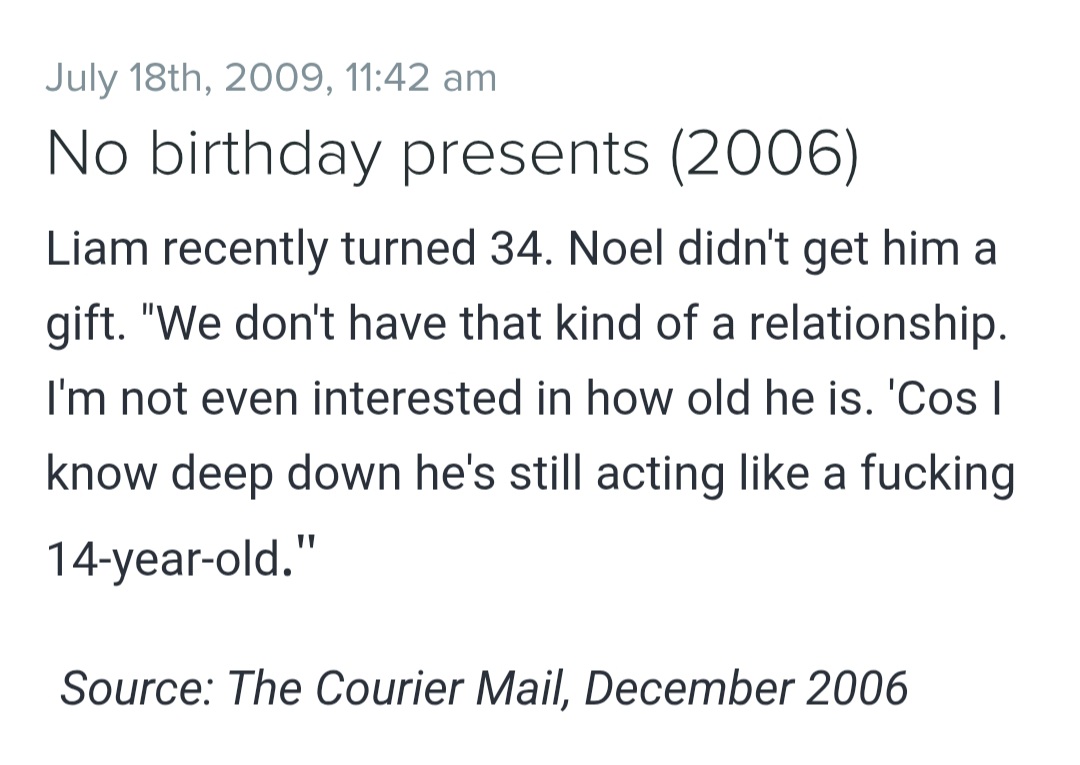Click the "Source:" label

(x=136, y=687)
